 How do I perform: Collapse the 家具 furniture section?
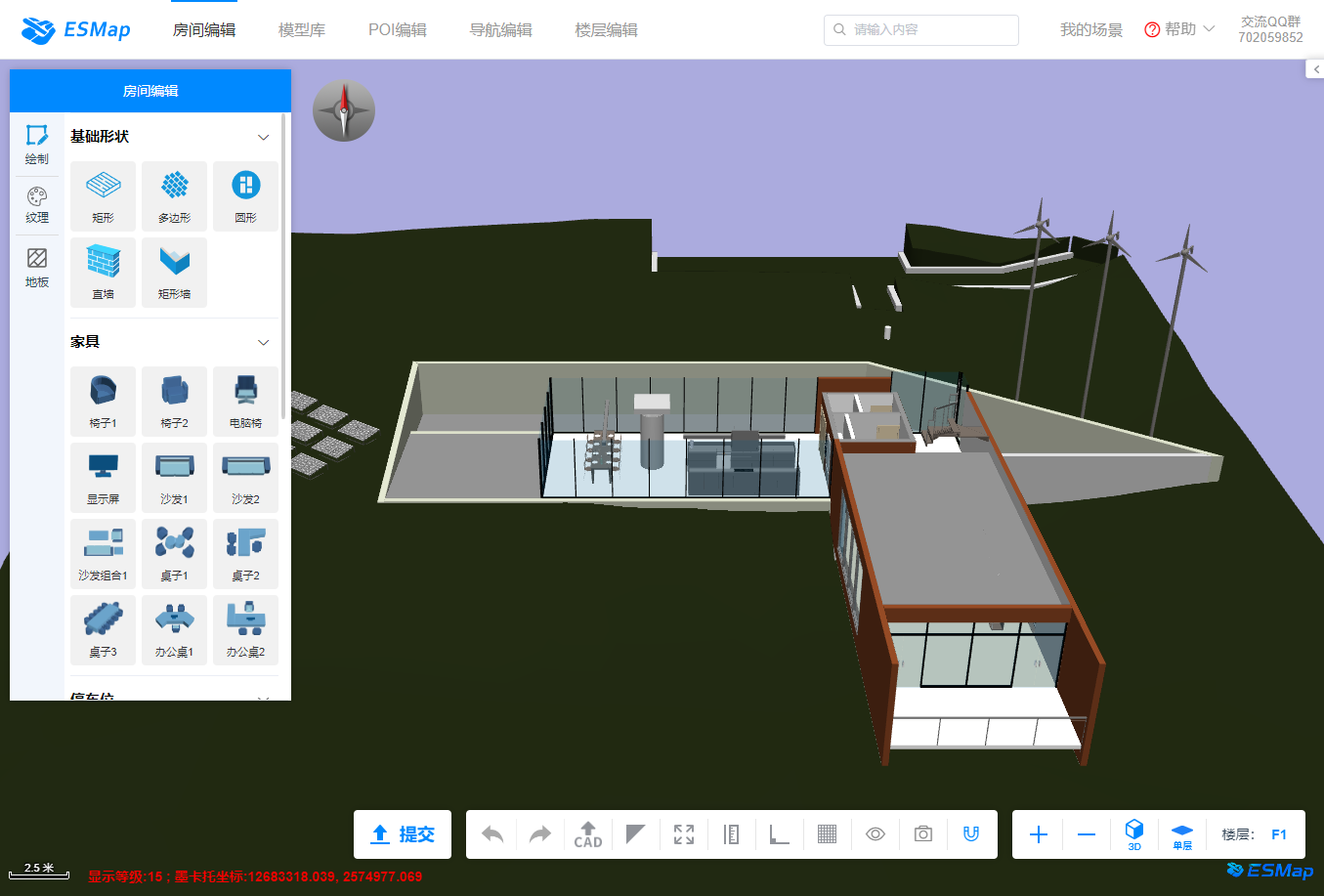[x=263, y=342]
